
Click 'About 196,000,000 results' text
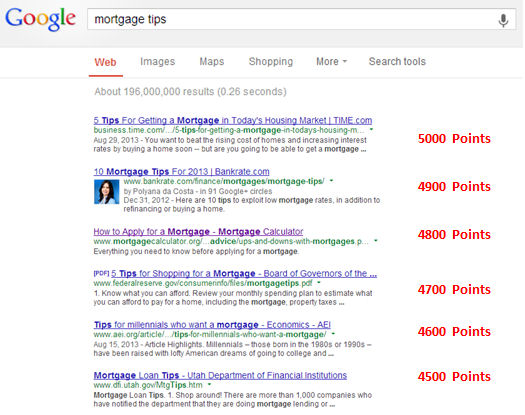[x=190, y=91]
